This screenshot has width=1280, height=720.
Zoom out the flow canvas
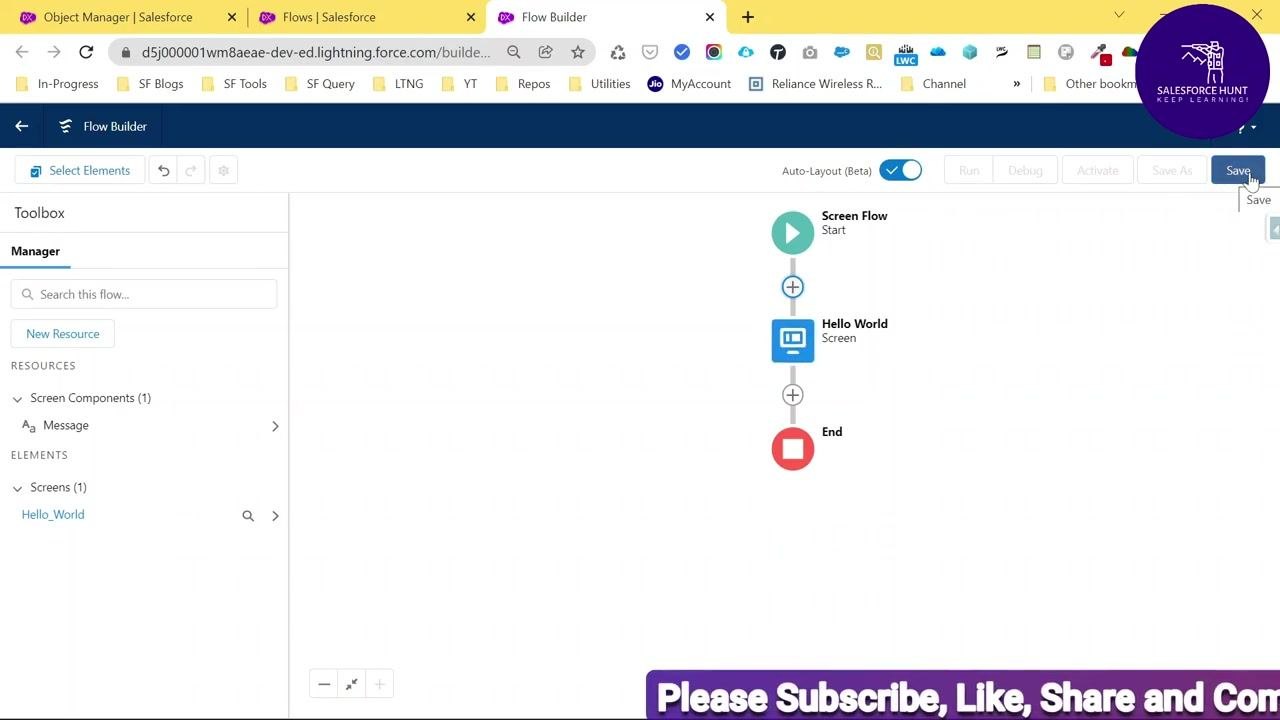[x=324, y=685]
